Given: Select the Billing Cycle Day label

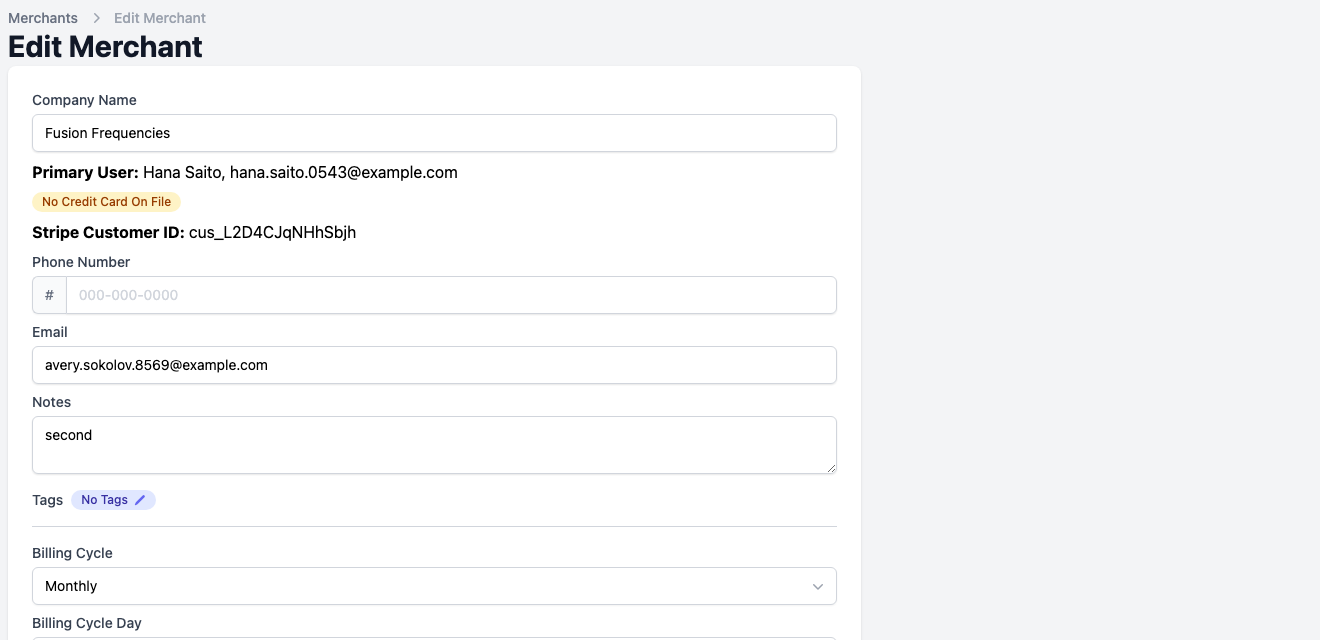Looking at the screenshot, I should tap(87, 623).
